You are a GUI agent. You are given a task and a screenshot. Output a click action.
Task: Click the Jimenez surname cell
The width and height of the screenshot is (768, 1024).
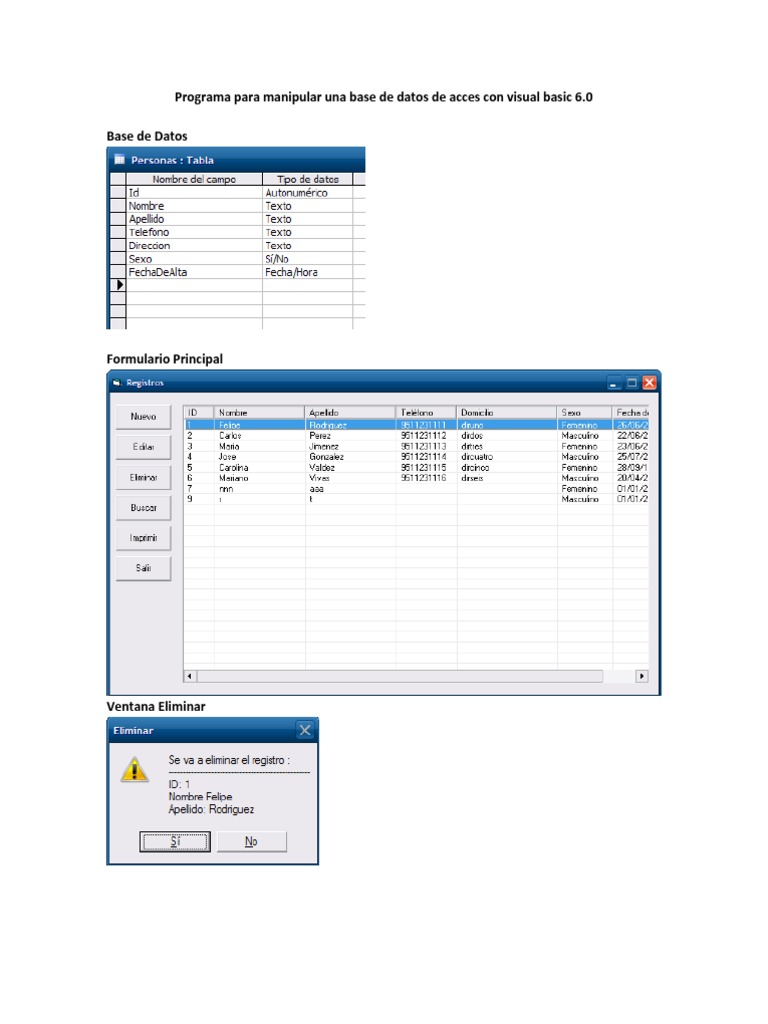point(350,446)
